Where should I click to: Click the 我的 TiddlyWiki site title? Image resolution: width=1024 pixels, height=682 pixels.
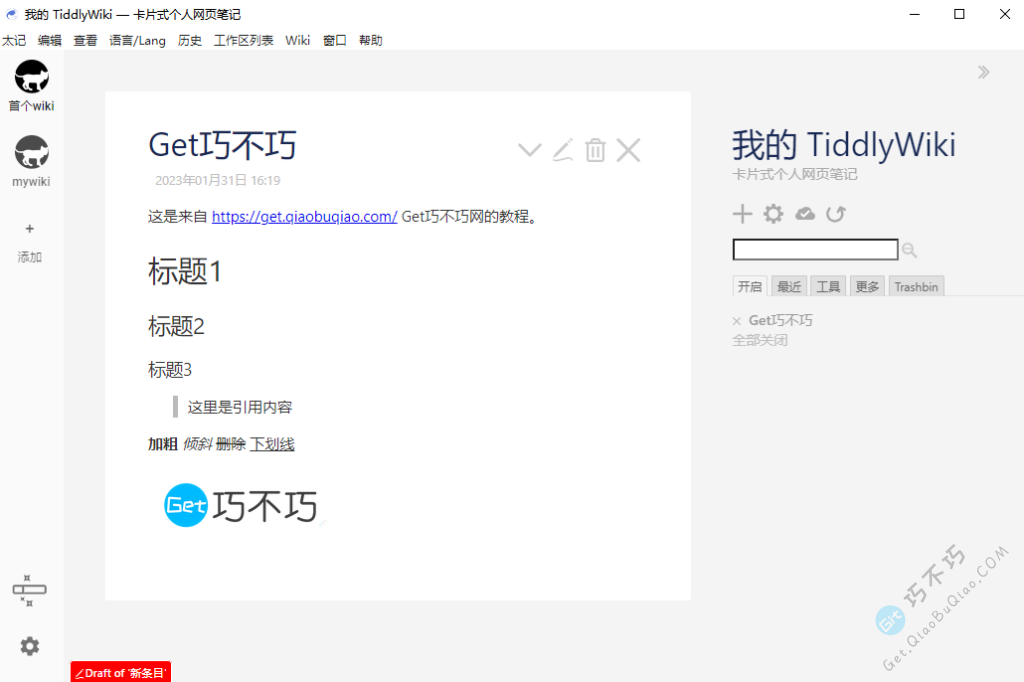(844, 145)
